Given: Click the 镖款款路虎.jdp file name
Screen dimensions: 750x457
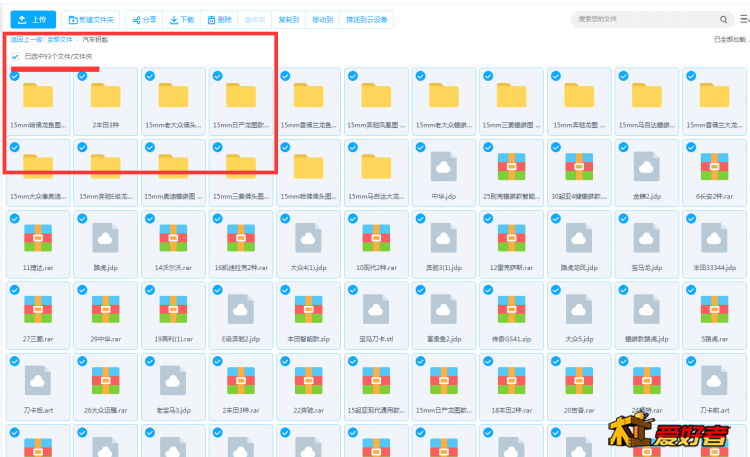Looking at the screenshot, I should pos(647,339).
